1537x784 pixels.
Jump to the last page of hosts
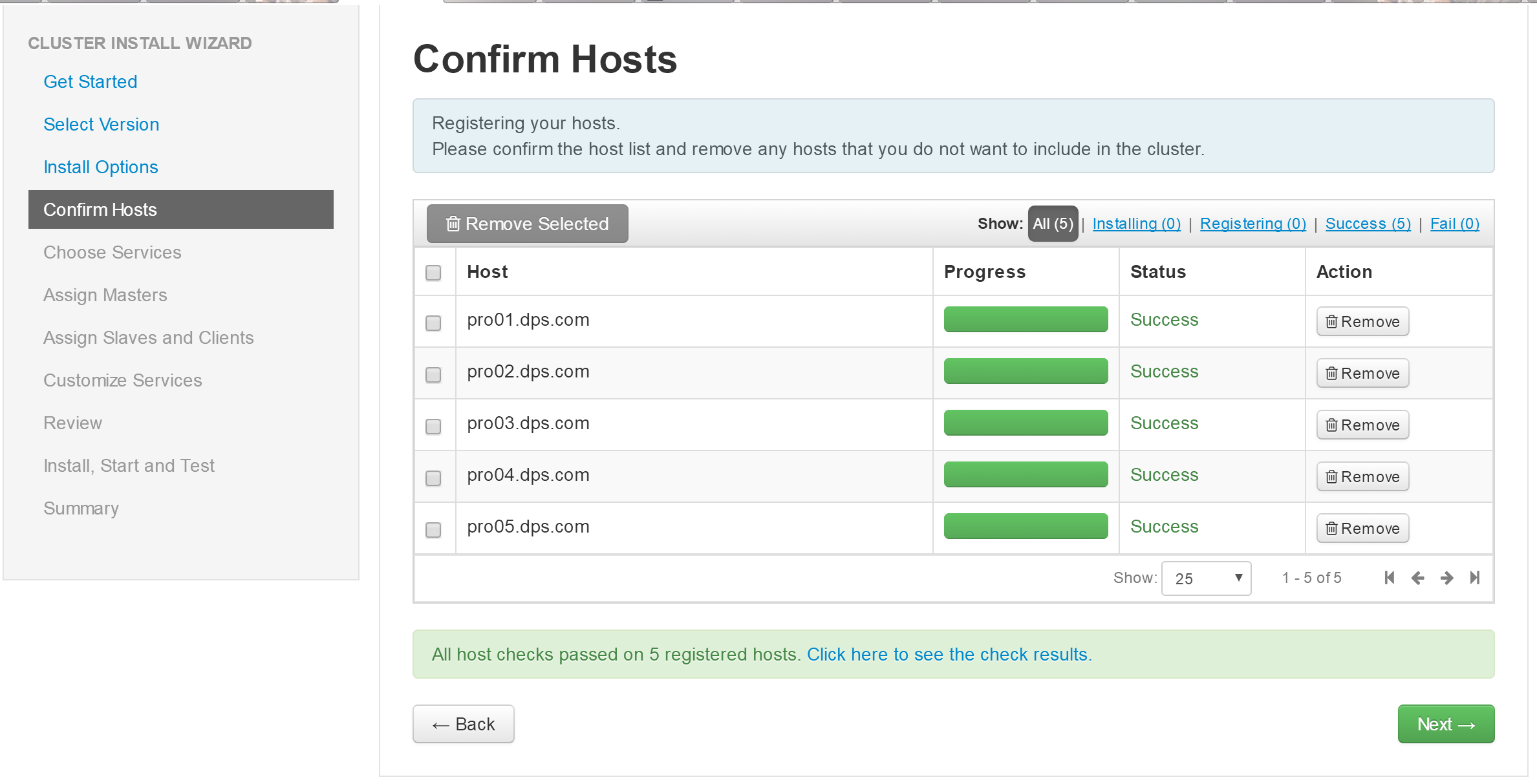pyautogui.click(x=1475, y=578)
